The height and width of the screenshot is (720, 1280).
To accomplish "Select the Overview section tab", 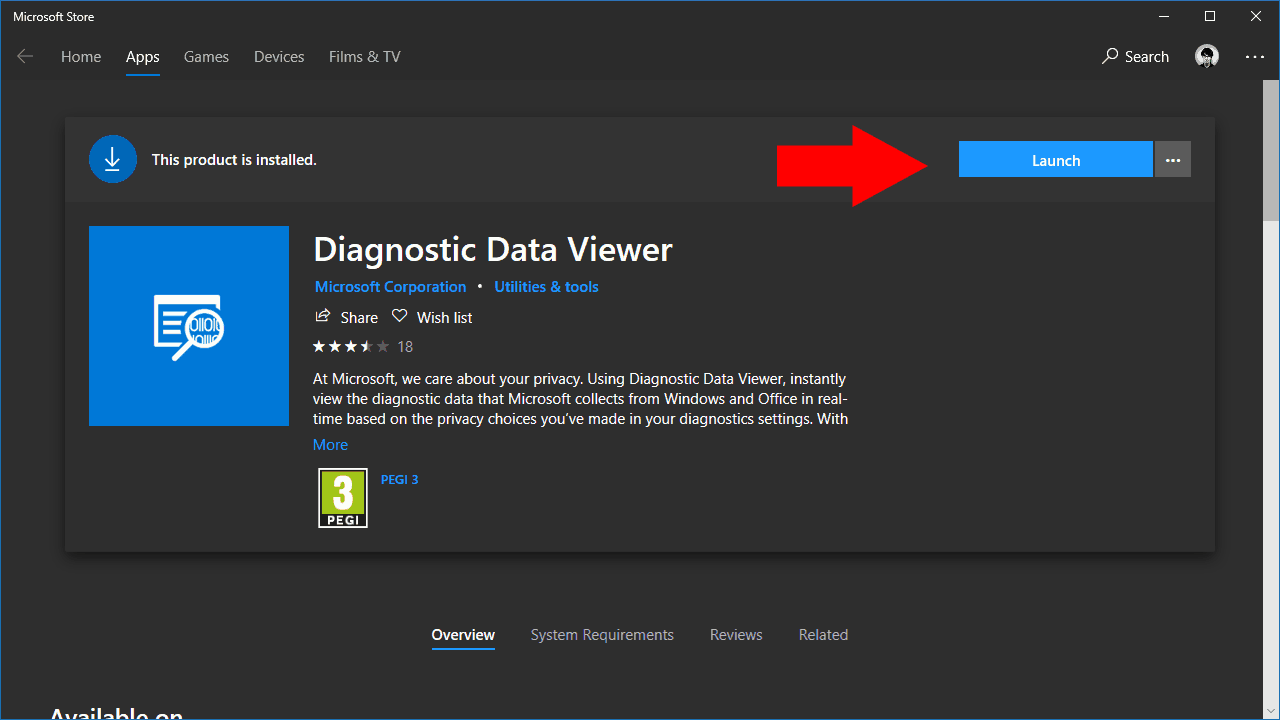I will pyautogui.click(x=463, y=635).
